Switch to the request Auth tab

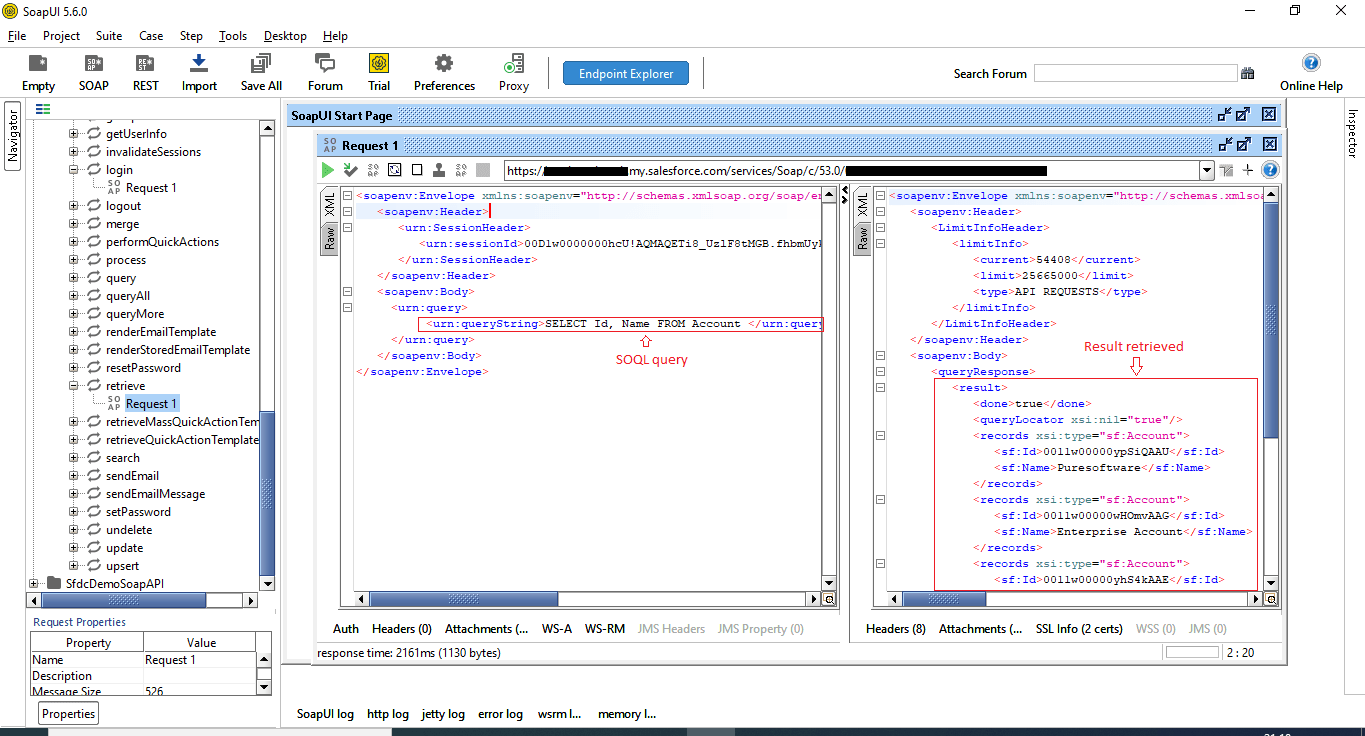pos(346,629)
